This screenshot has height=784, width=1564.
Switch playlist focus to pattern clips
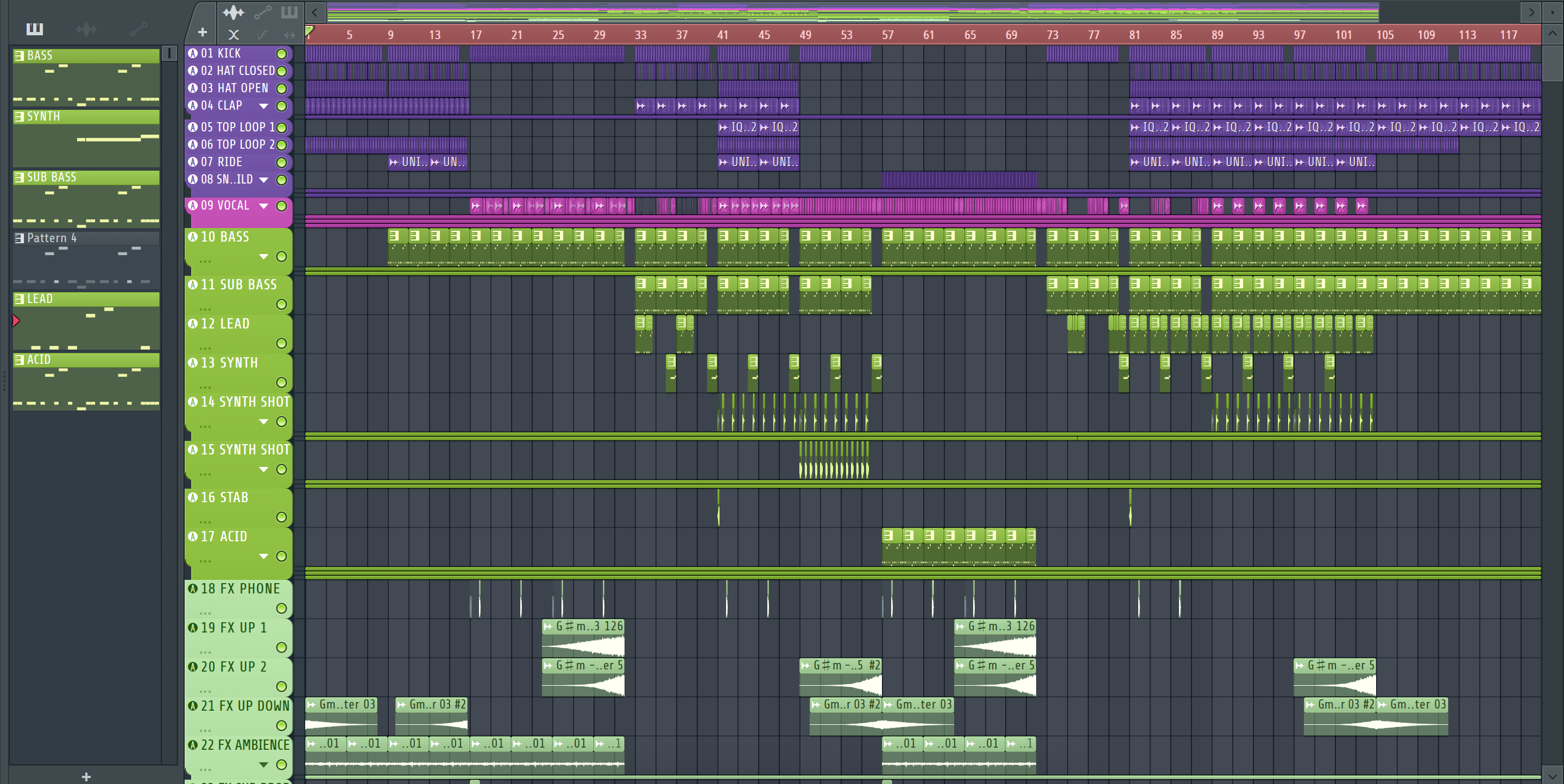click(x=289, y=12)
